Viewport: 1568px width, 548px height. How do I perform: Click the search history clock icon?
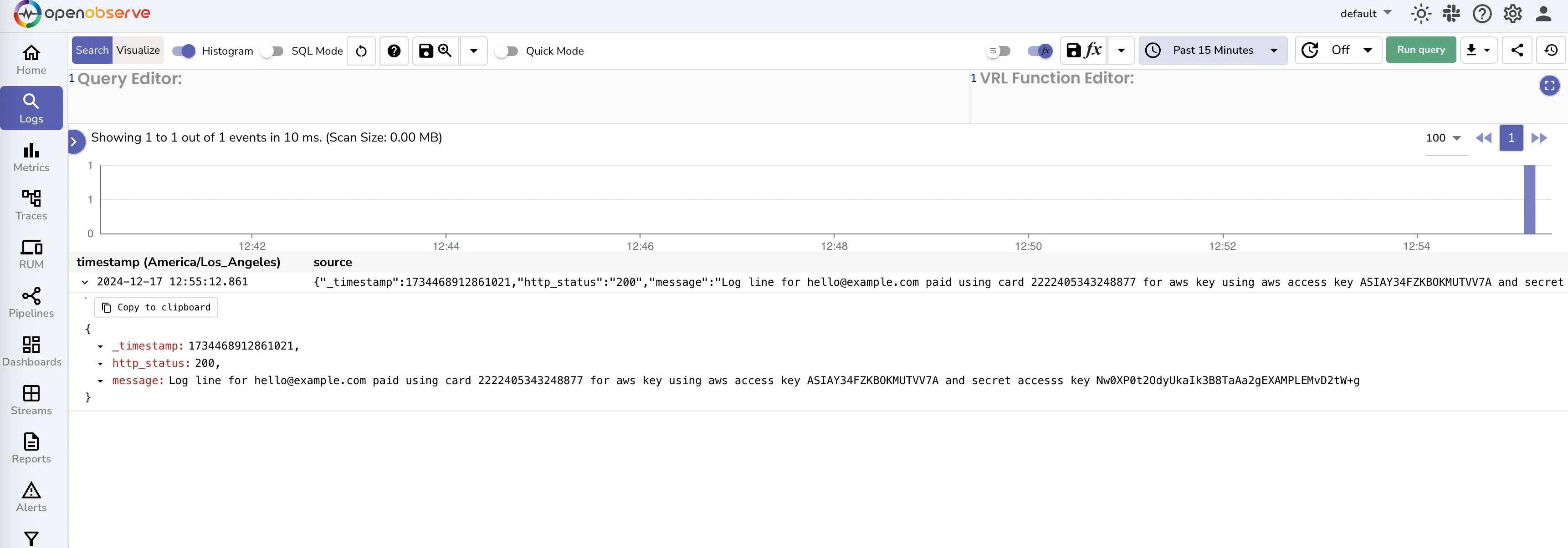pyautogui.click(x=1550, y=50)
